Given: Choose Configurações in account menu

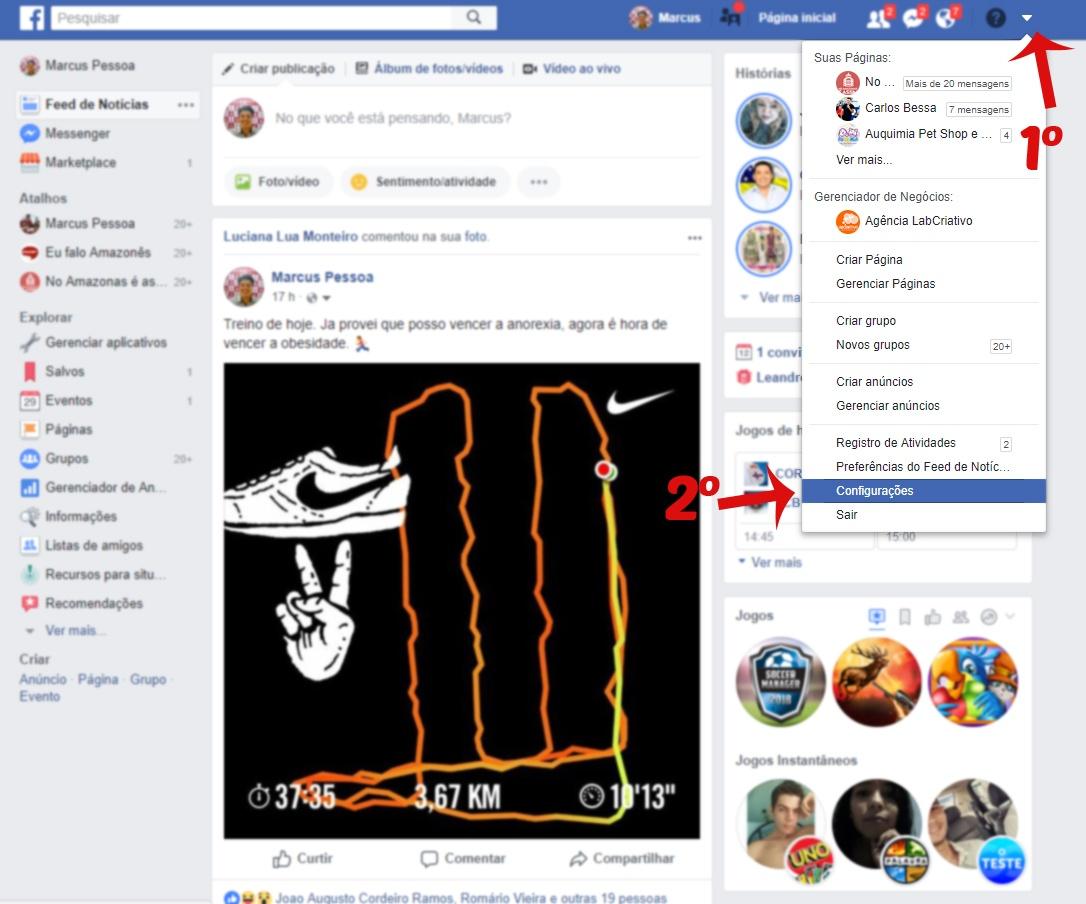Looking at the screenshot, I should (923, 491).
